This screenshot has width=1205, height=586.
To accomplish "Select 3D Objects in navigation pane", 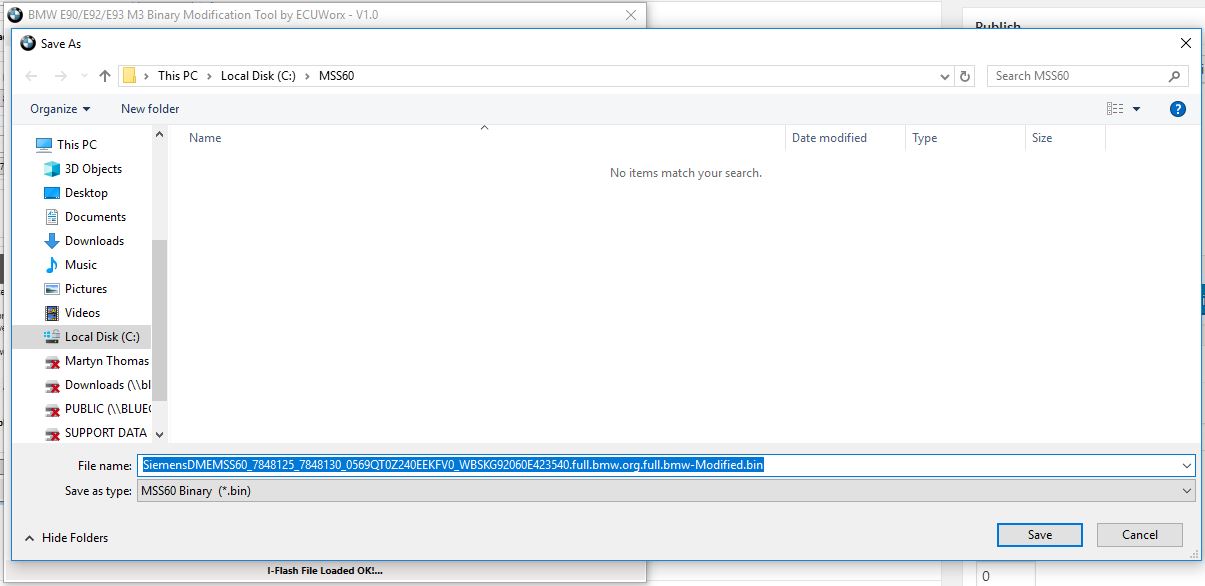I will click(x=93, y=169).
